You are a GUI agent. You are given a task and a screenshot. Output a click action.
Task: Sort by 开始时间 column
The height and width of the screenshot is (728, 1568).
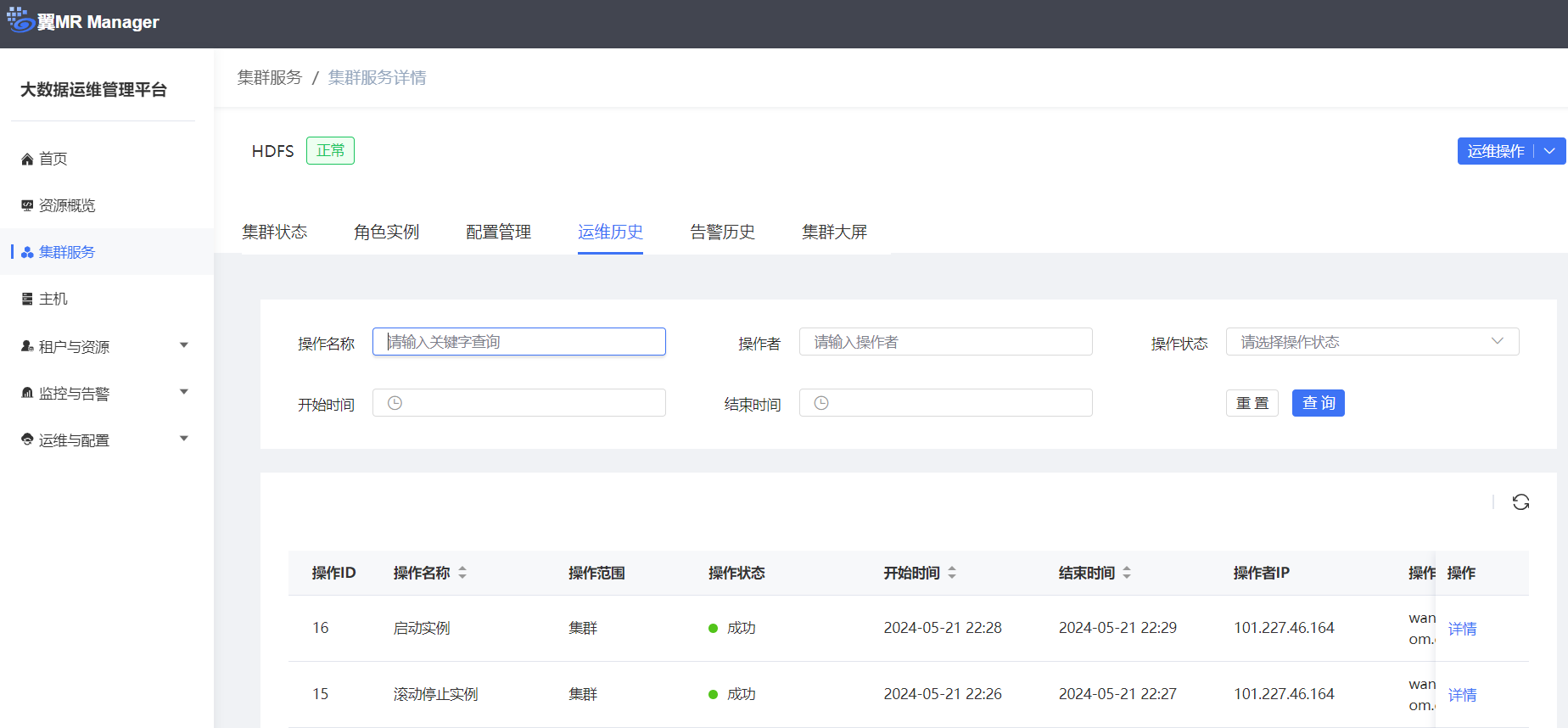pyautogui.click(x=952, y=573)
